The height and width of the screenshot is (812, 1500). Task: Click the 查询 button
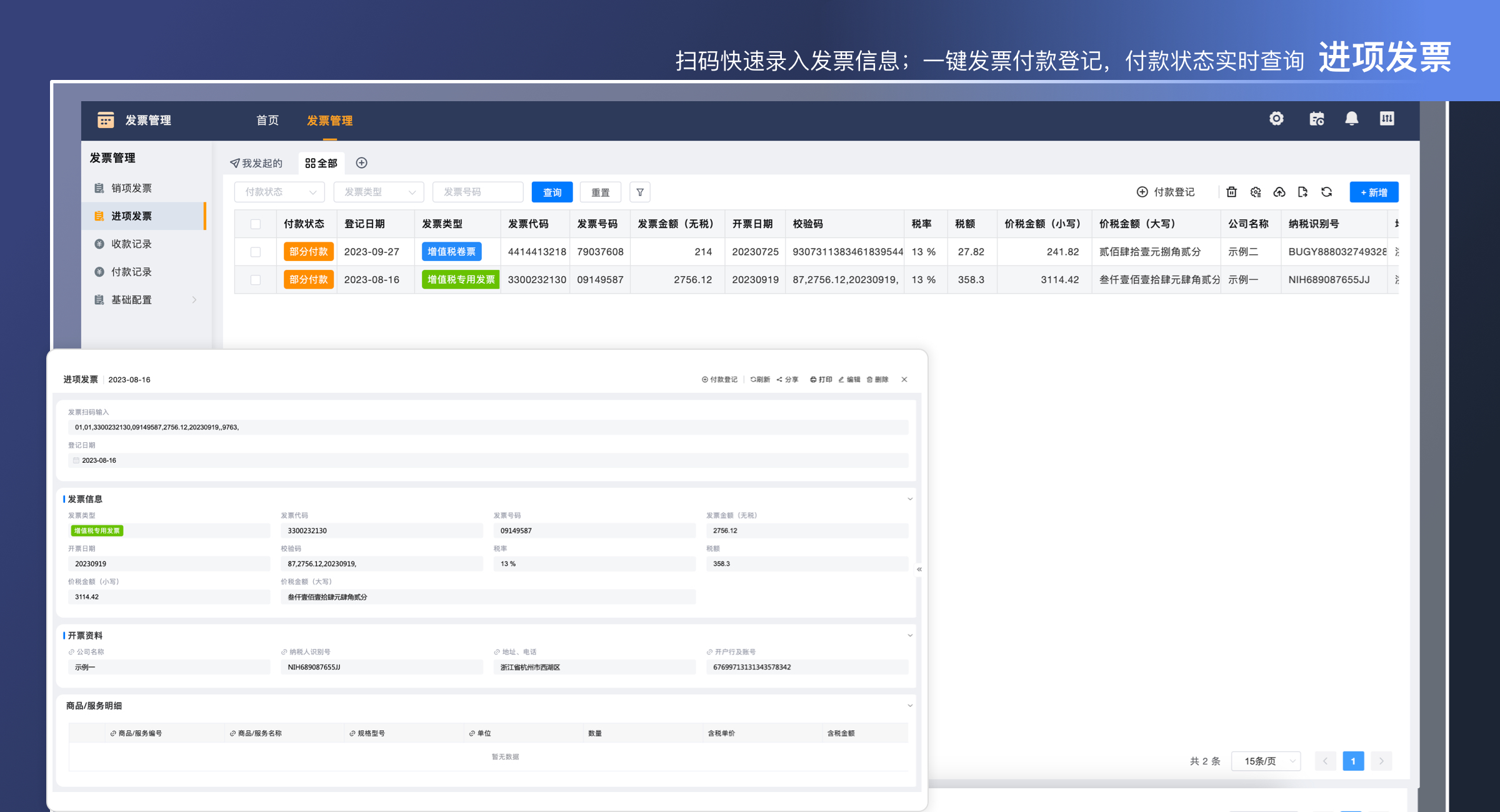tap(551, 192)
